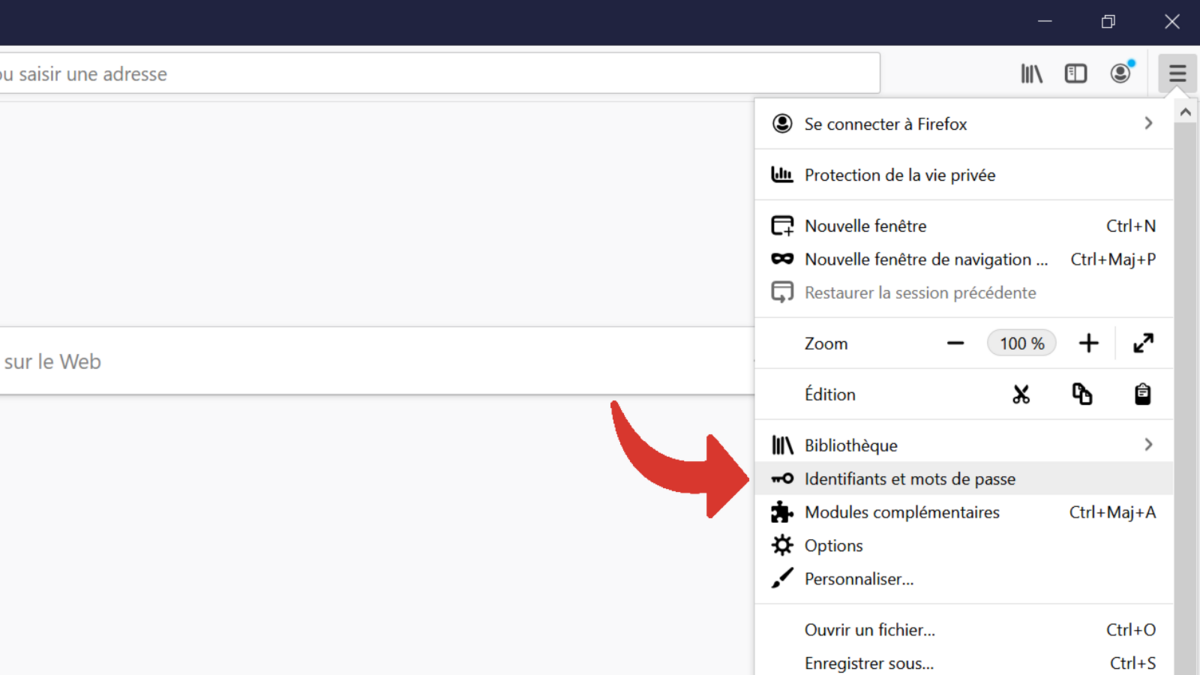The image size is (1200, 675).
Task: Close the hamburger application menu button
Action: tap(1177, 73)
